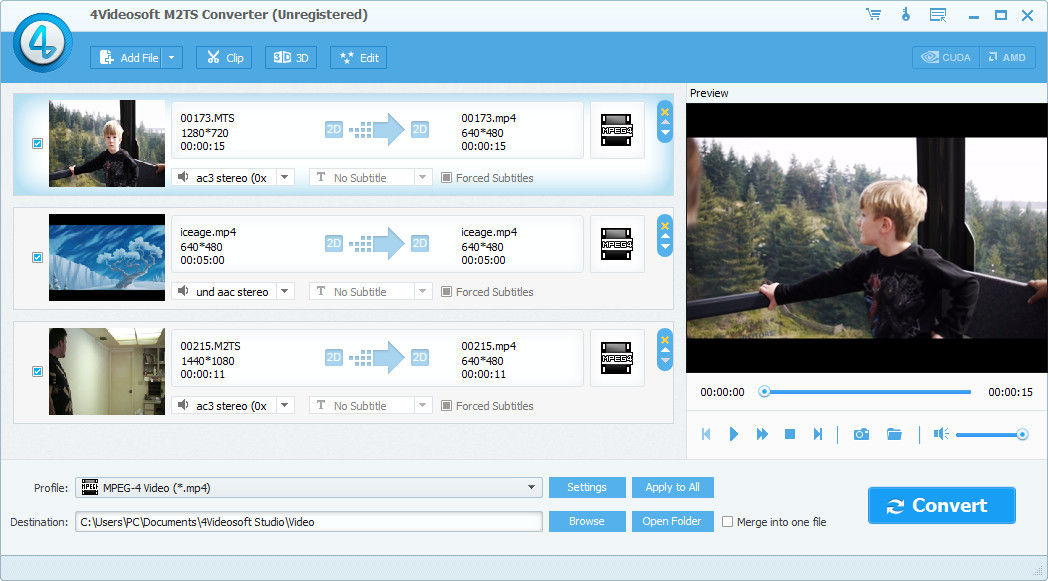The image size is (1048, 581).
Task: Open audio track dropdown for 00215.M2TS
Action: (x=285, y=405)
